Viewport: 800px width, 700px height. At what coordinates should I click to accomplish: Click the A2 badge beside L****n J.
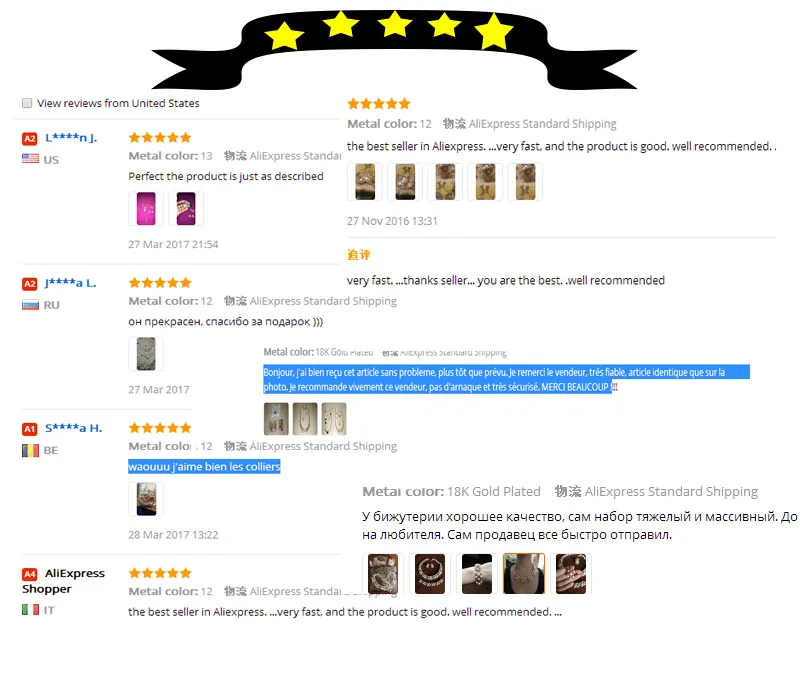tap(30, 139)
